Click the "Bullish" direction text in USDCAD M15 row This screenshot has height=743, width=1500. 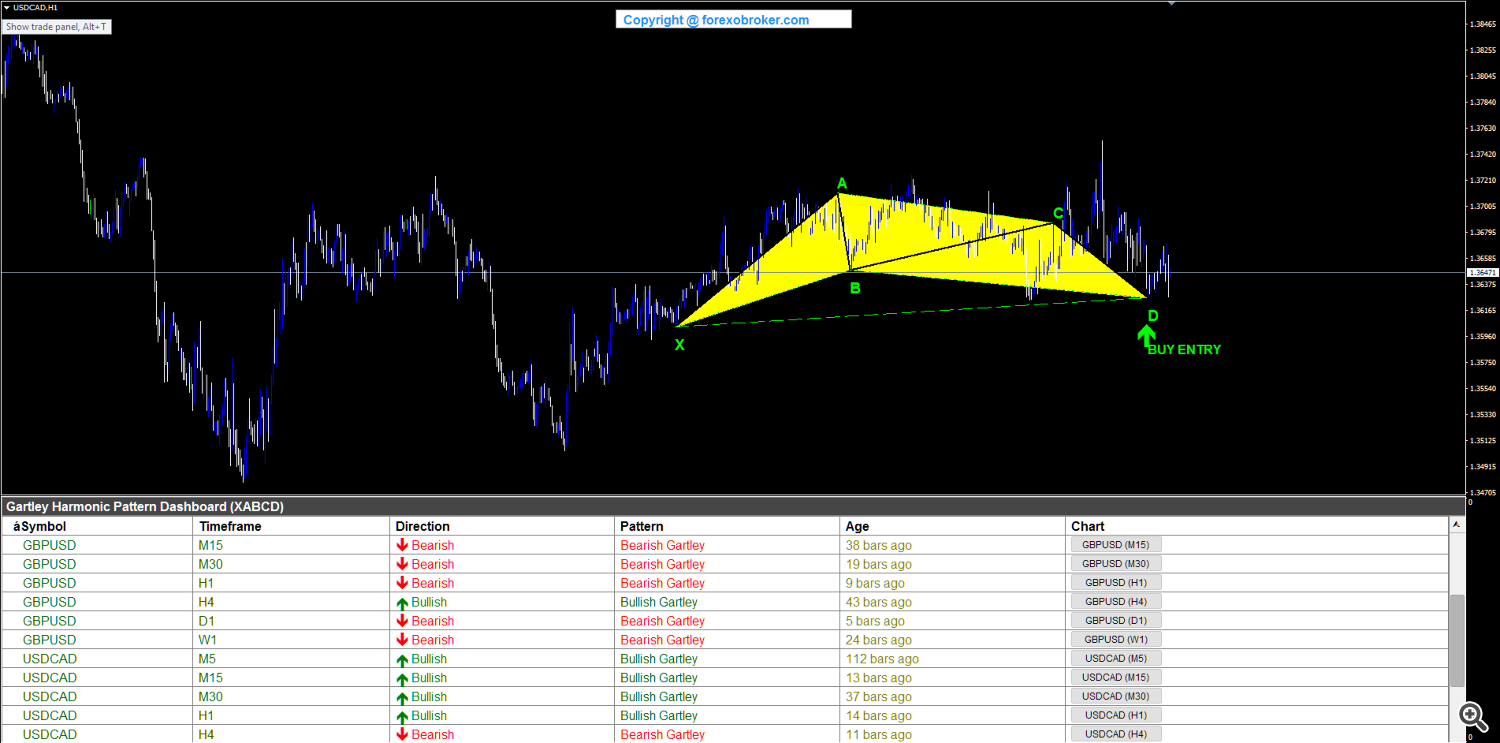click(429, 678)
